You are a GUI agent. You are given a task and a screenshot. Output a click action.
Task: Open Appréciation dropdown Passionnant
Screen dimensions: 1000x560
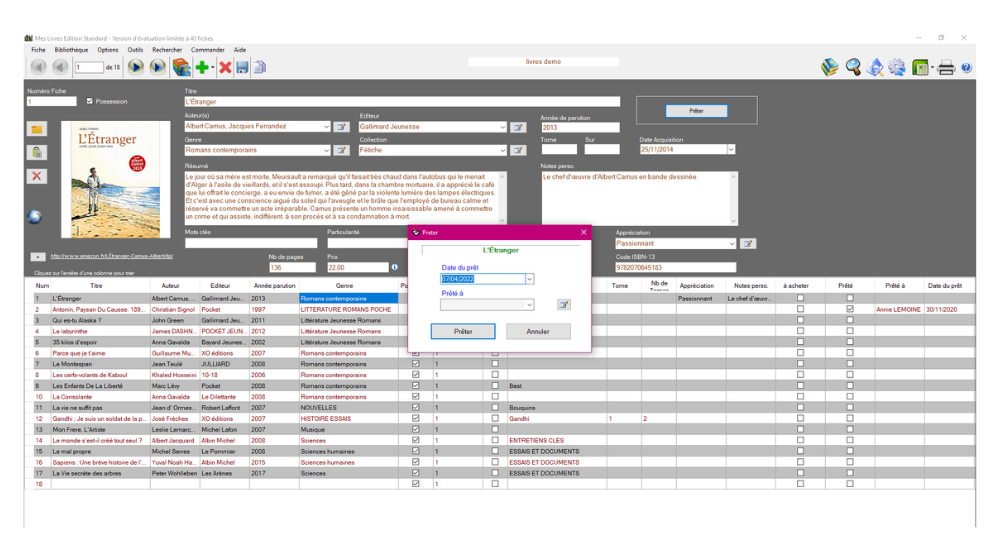[x=731, y=244]
